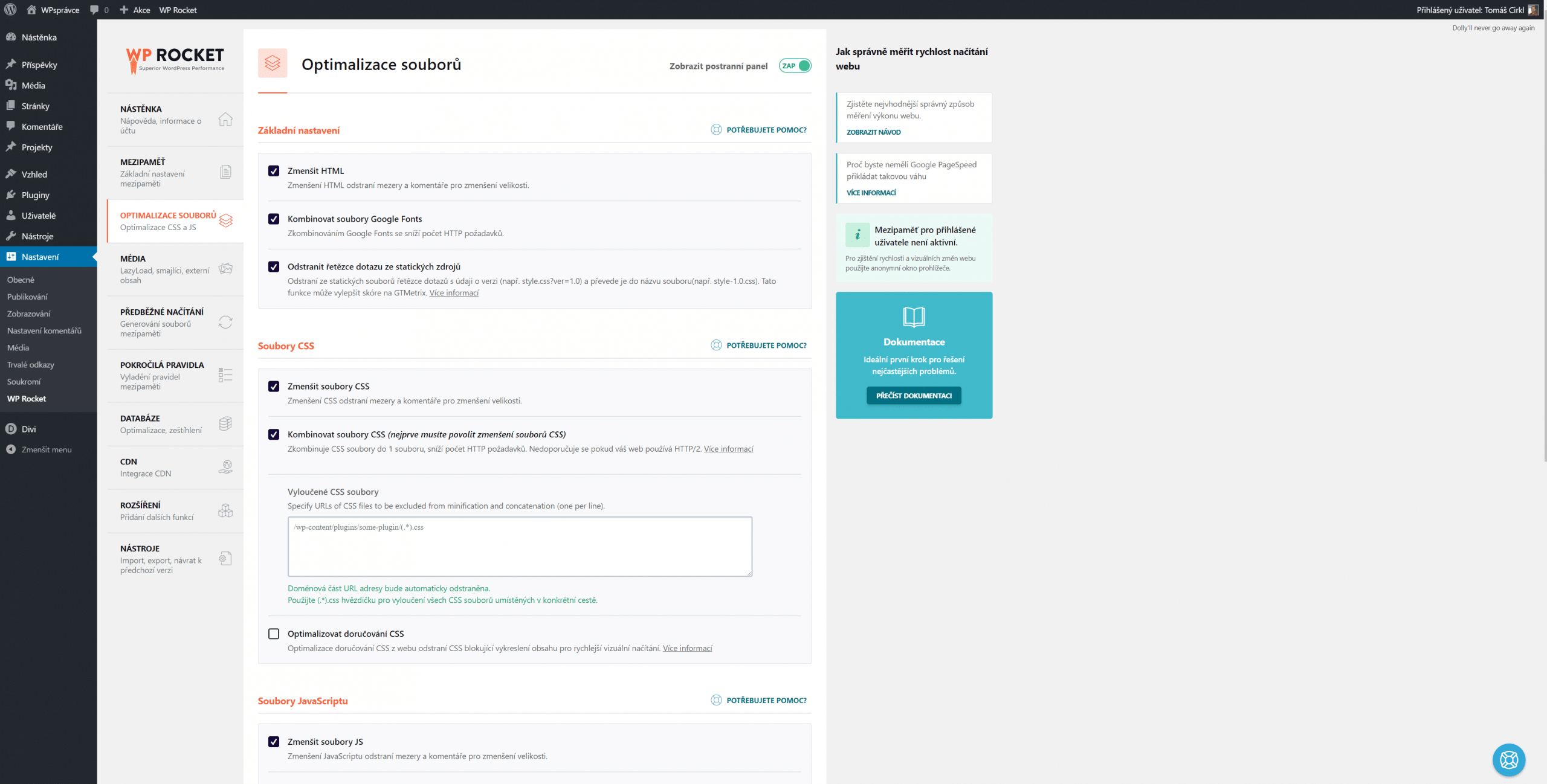Screen dimensions: 1547x784
Task: Open the floating help lifebuoy button
Action: [x=1508, y=760]
